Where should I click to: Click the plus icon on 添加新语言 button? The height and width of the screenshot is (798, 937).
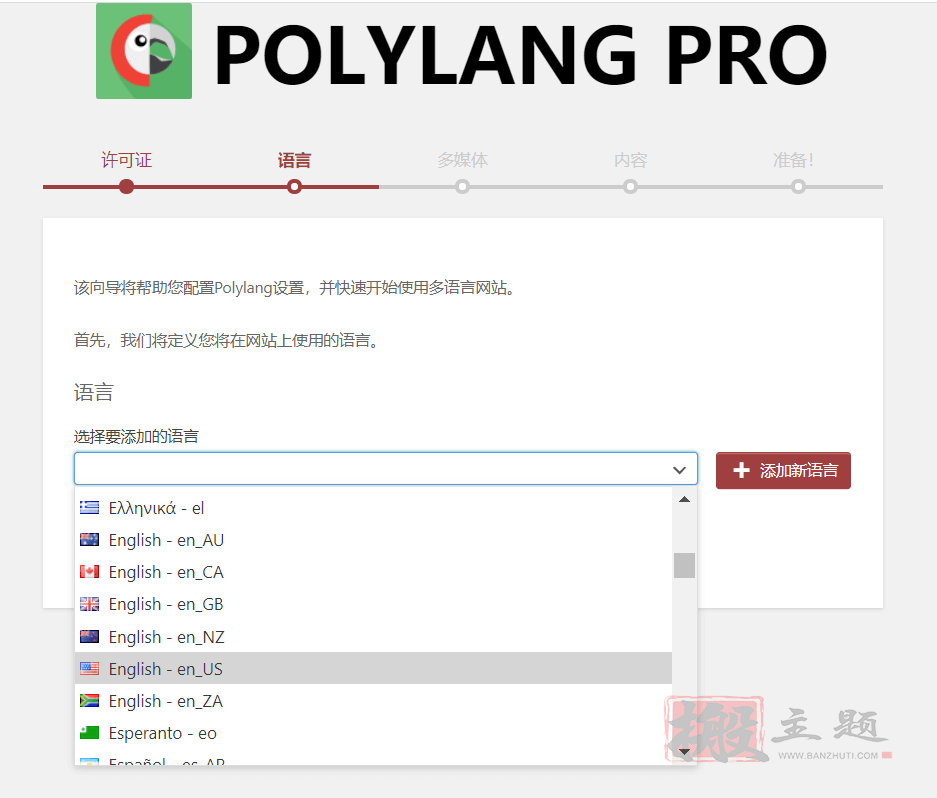tap(741, 470)
